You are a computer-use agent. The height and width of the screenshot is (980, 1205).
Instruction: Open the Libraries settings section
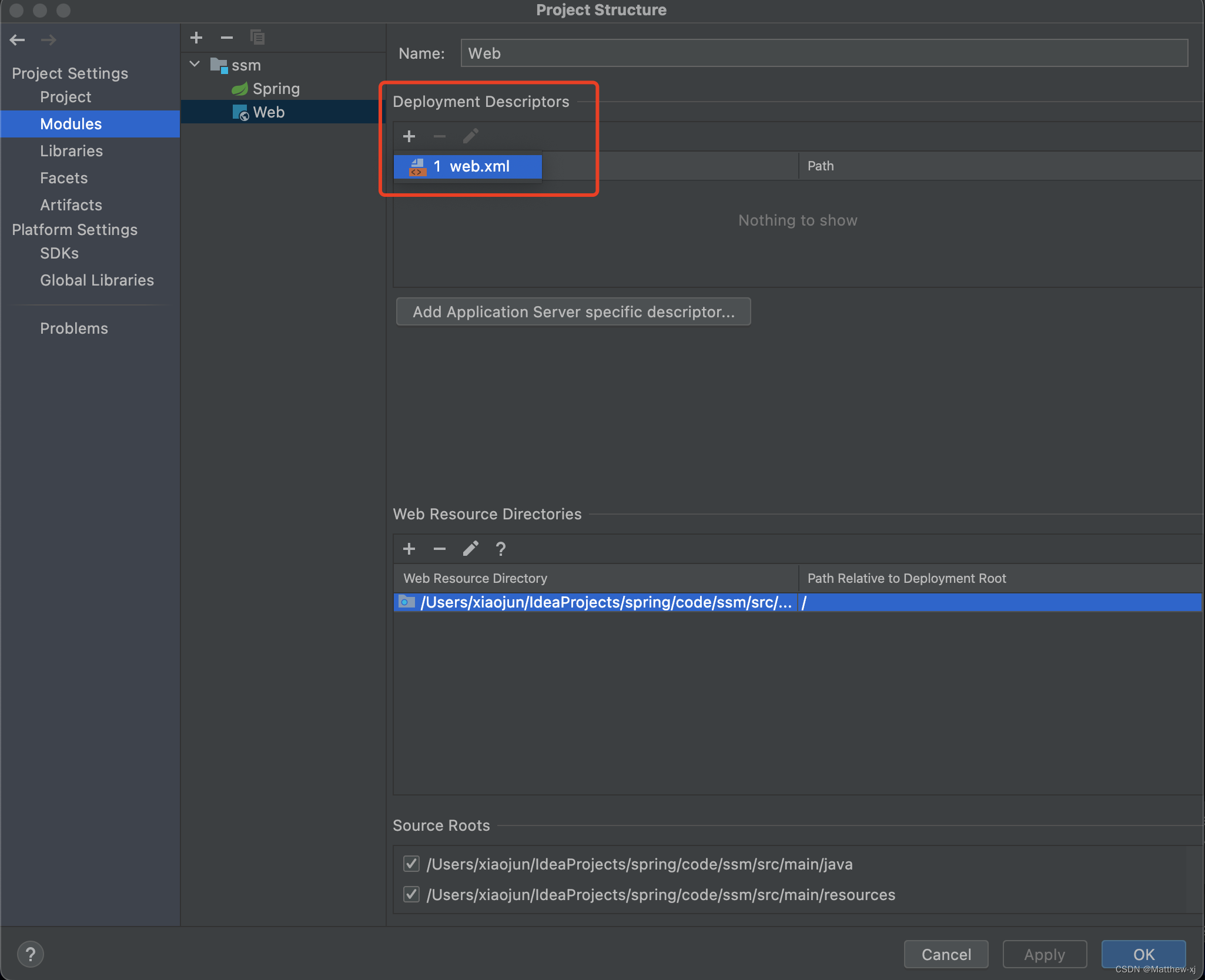[x=71, y=151]
